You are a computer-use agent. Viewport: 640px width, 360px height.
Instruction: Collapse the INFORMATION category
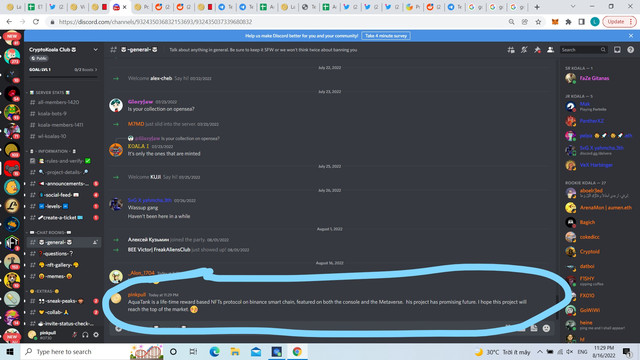(52, 151)
